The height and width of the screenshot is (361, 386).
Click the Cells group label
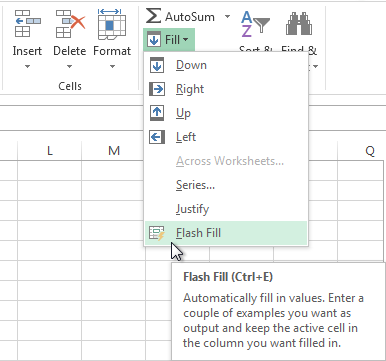click(x=70, y=86)
